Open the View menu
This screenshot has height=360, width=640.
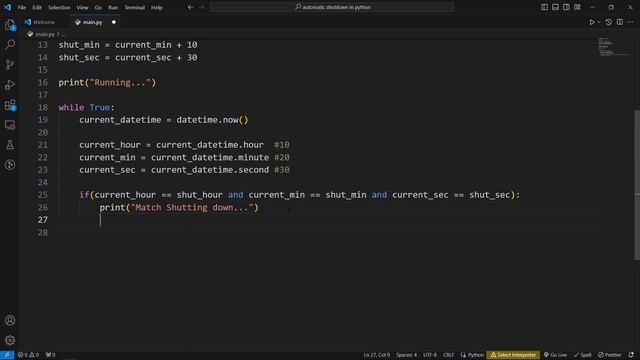[82, 7]
